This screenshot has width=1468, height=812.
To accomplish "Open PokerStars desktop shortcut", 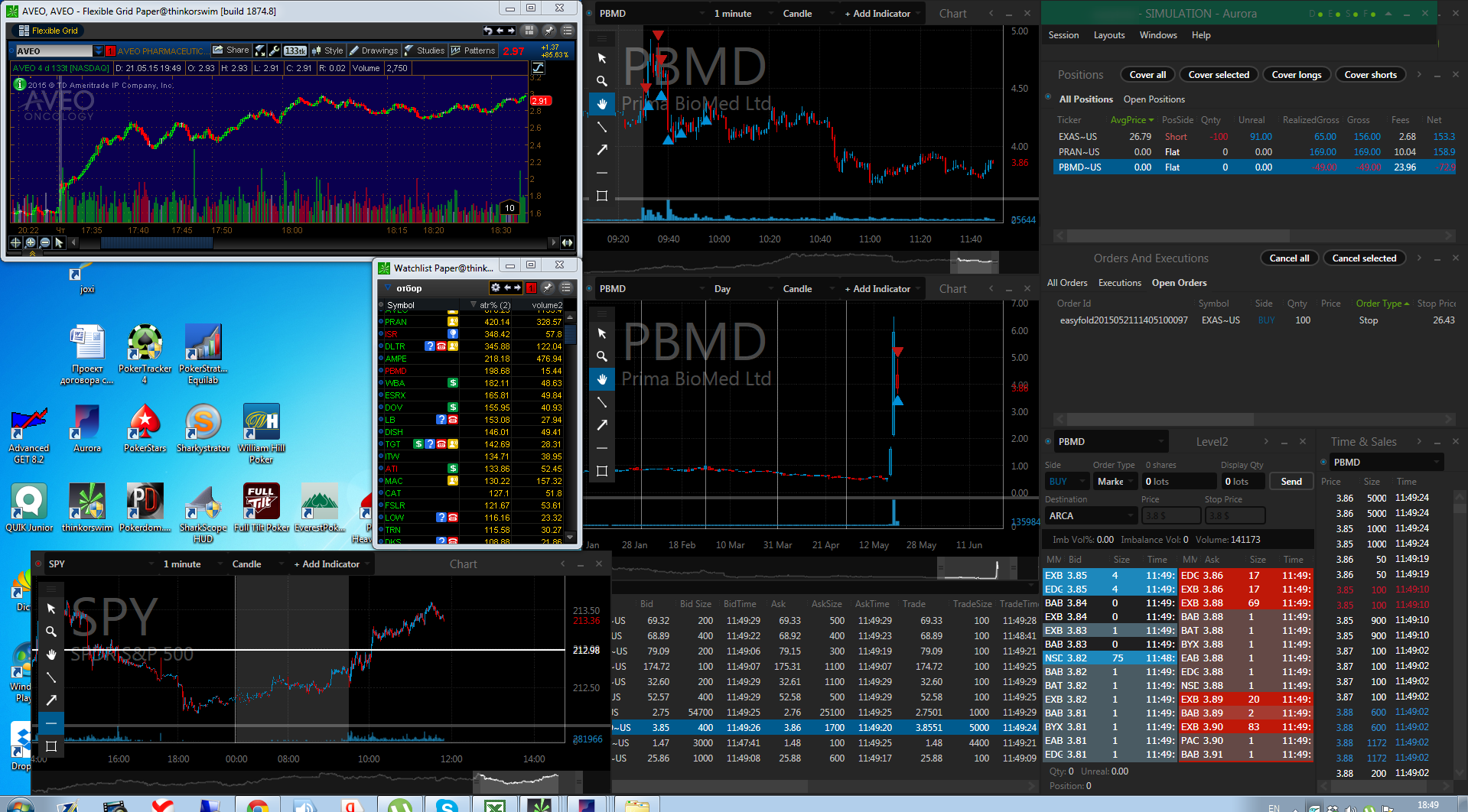I will pos(145,428).
